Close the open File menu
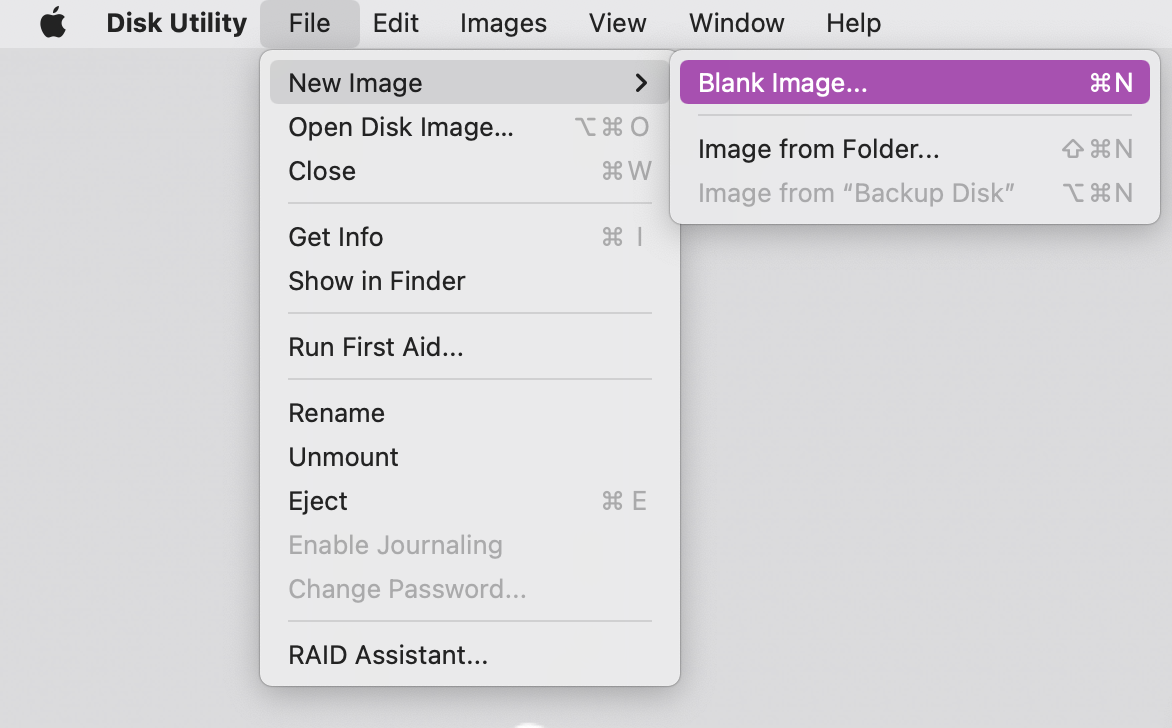This screenshot has width=1172, height=728. point(309,23)
